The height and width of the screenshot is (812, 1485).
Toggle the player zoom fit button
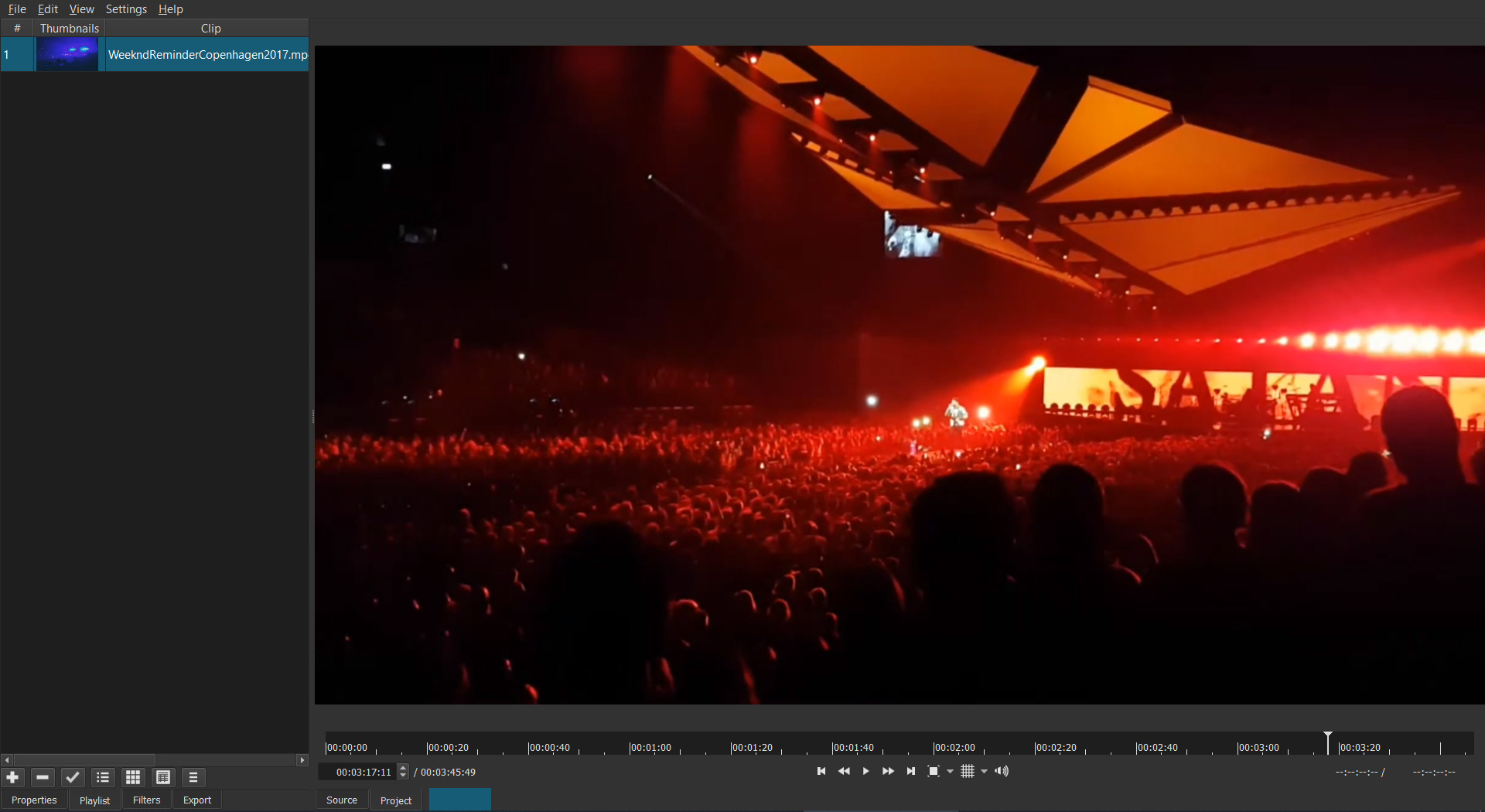coord(933,771)
